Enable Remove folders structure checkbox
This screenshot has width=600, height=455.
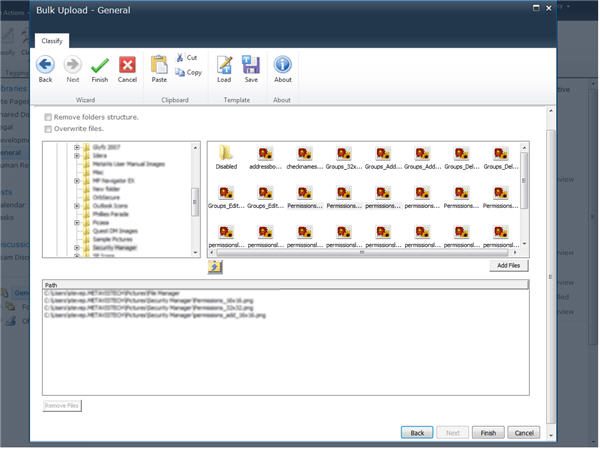[x=48, y=117]
